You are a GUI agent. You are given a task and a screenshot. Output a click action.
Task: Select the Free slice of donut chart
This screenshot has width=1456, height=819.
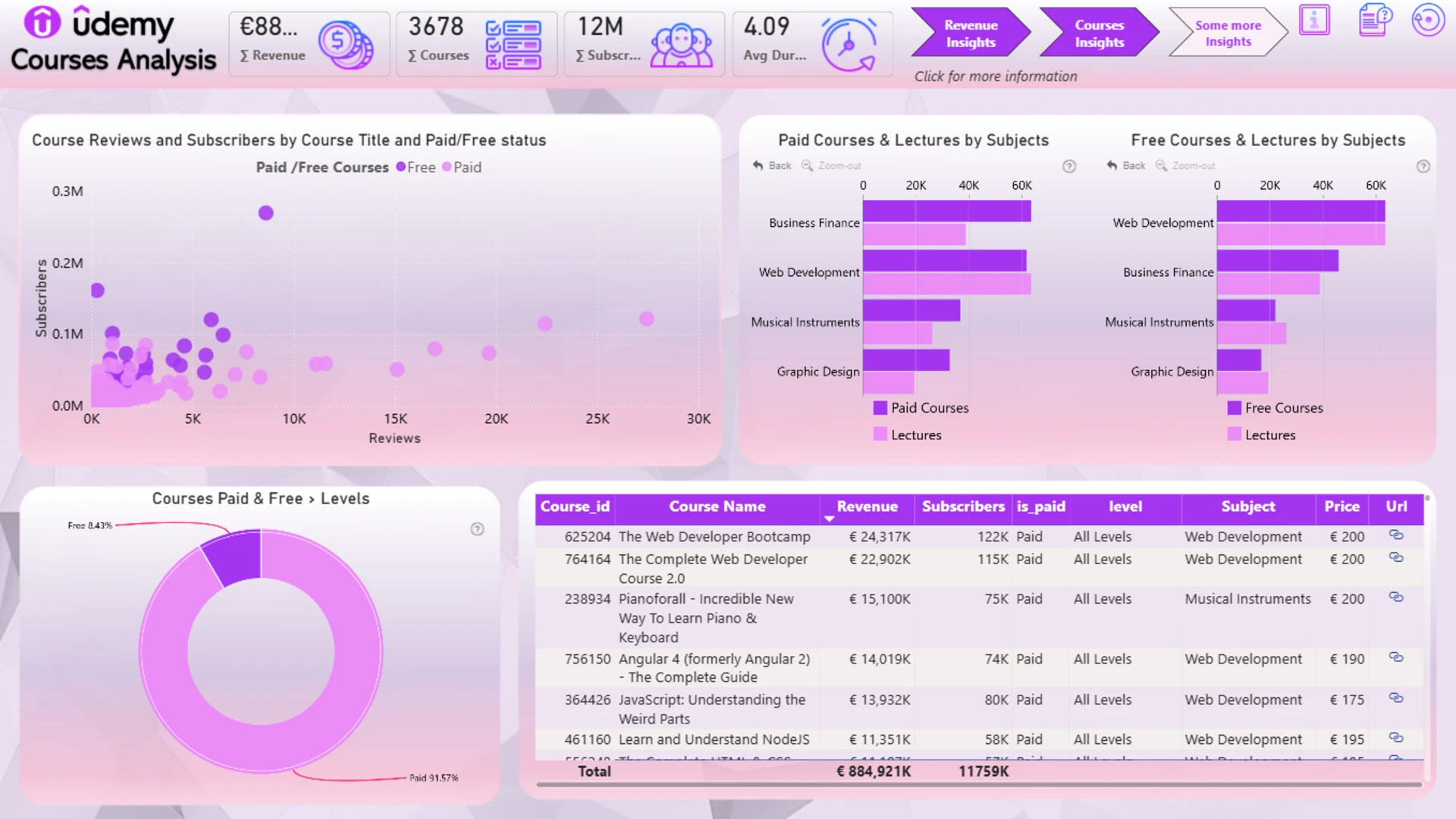click(237, 557)
